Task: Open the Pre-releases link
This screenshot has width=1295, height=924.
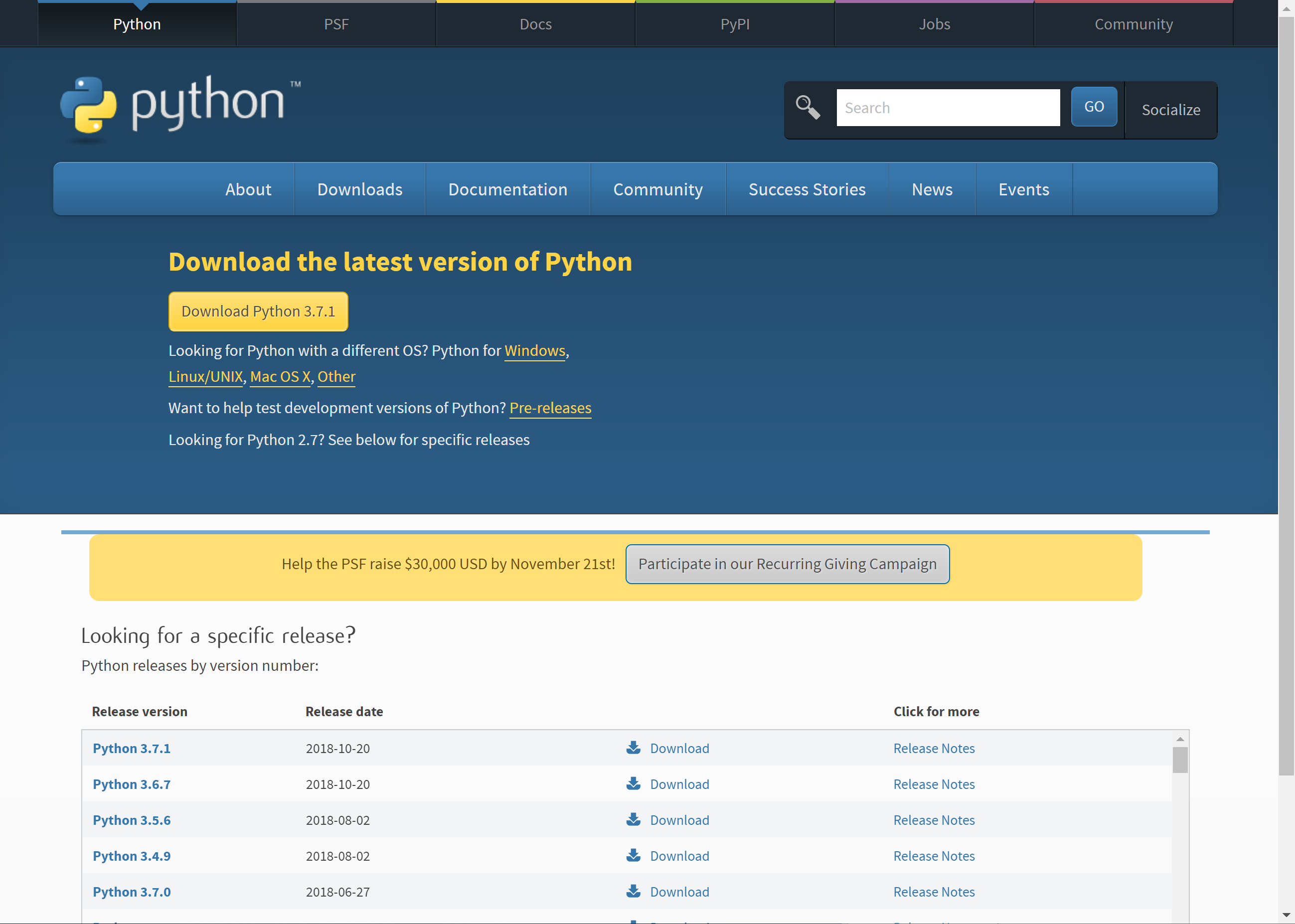Action: (x=550, y=408)
